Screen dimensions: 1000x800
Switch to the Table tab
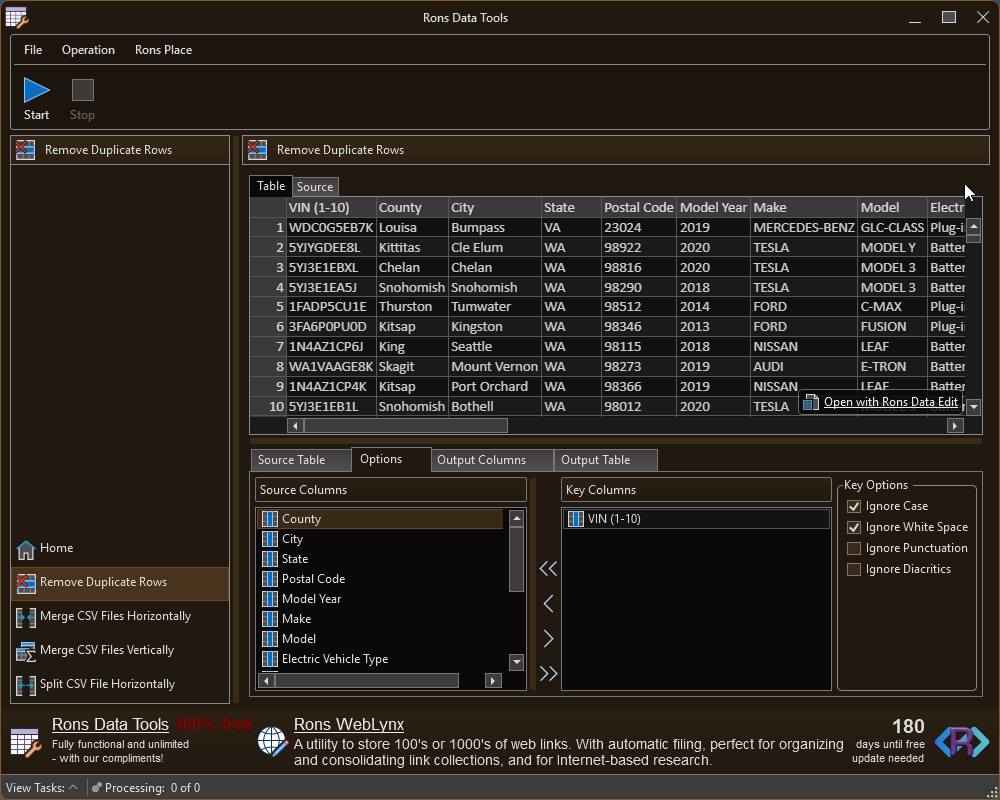coord(271,186)
